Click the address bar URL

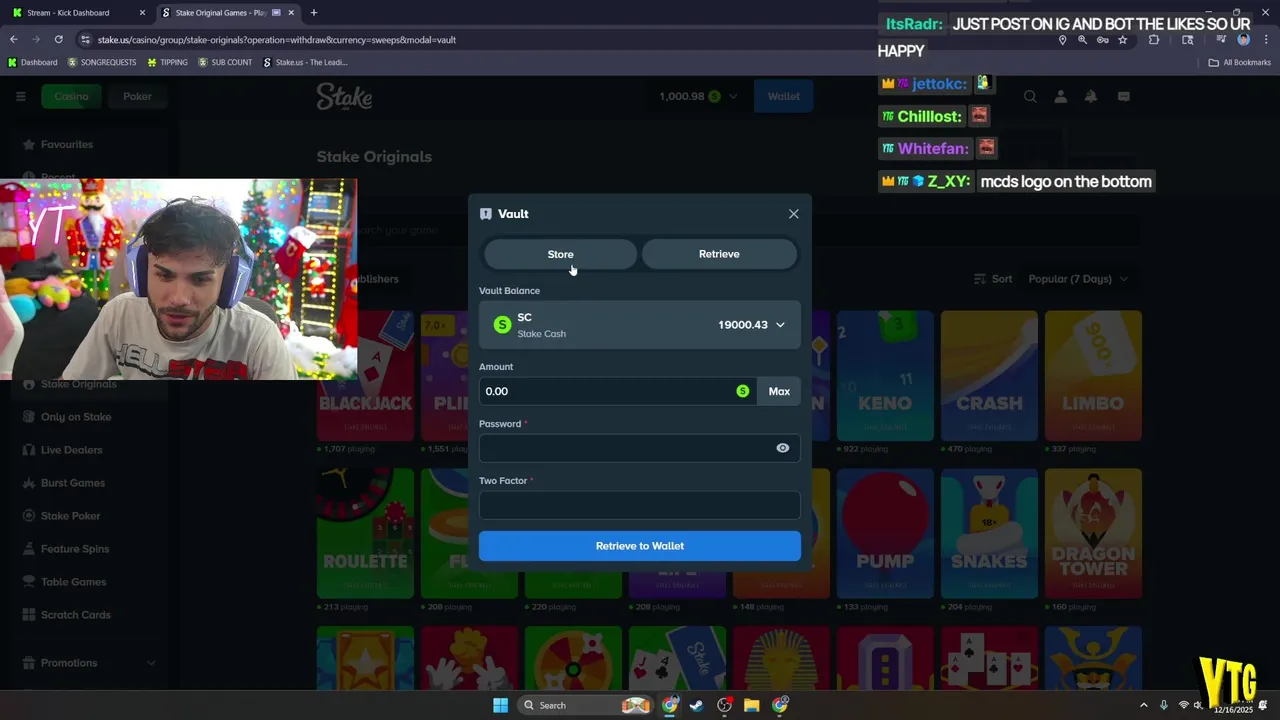277,40
